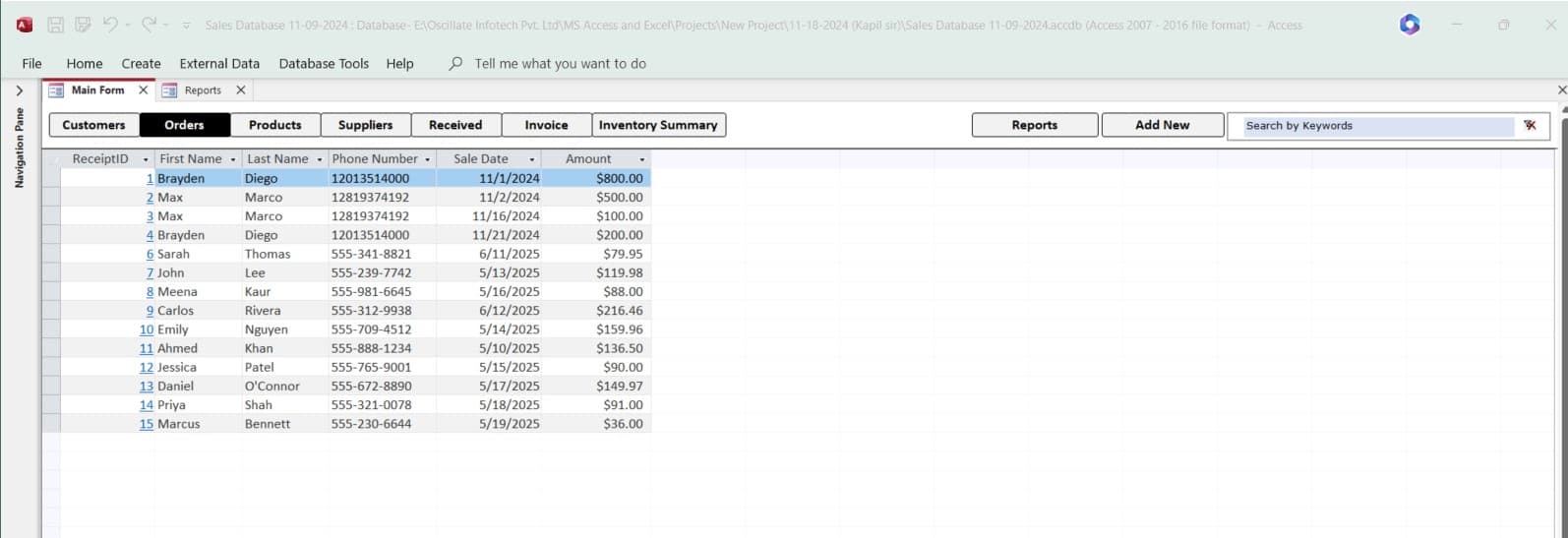Open the Create ribbon tab
The width and height of the screenshot is (1568, 538).
[x=141, y=63]
